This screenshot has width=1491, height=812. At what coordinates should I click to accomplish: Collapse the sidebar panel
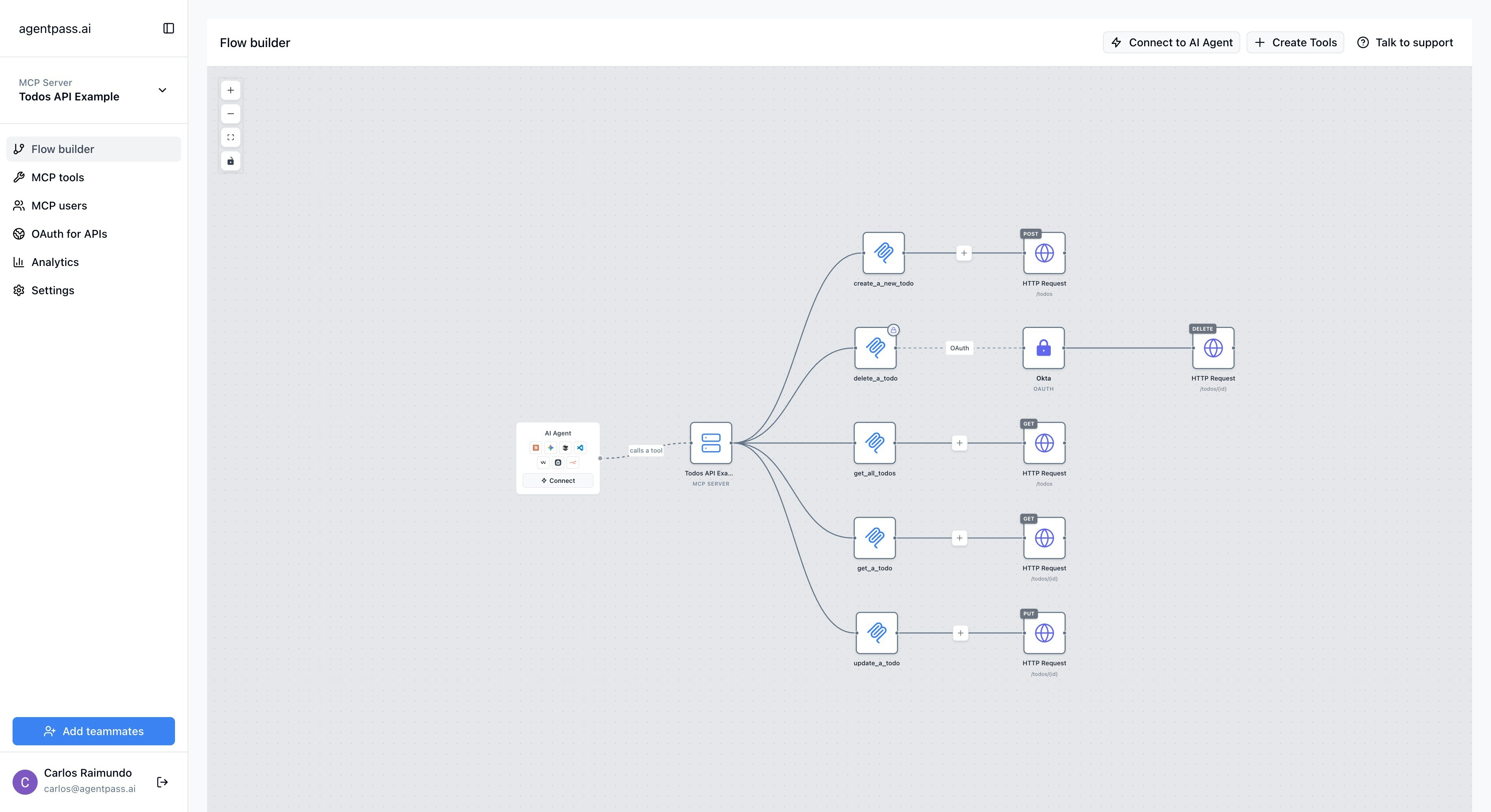pyautogui.click(x=168, y=28)
